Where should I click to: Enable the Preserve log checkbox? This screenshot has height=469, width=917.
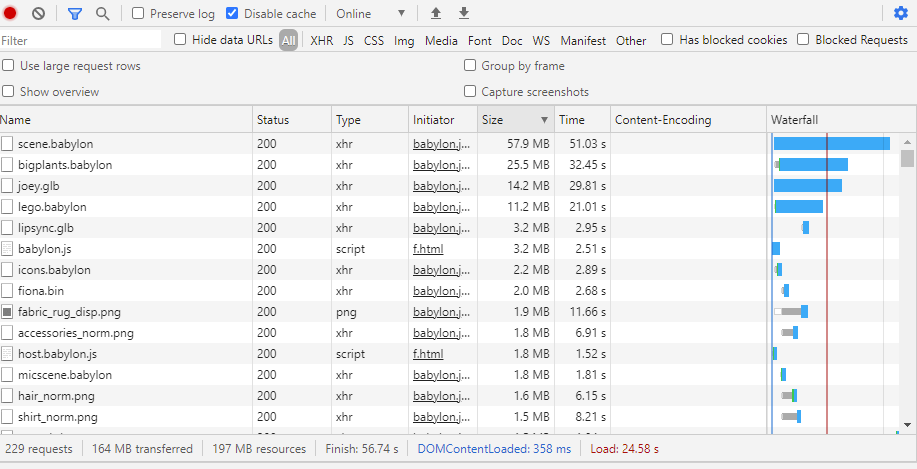(x=139, y=14)
